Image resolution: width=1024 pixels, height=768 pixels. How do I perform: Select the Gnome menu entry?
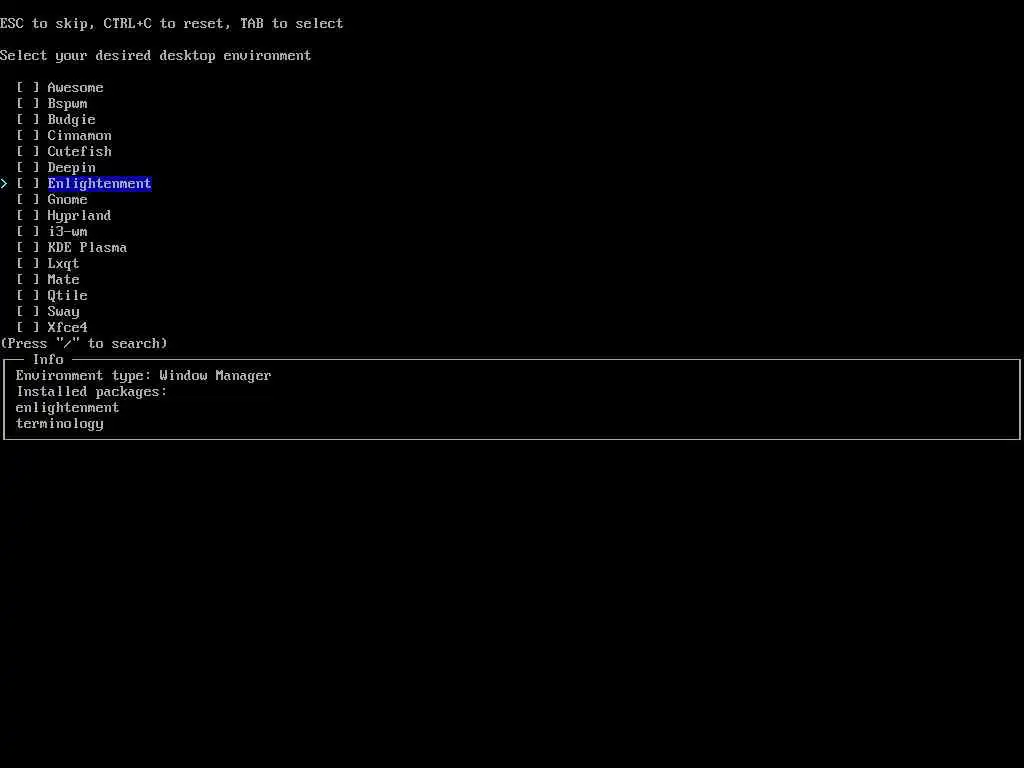[x=67, y=199]
